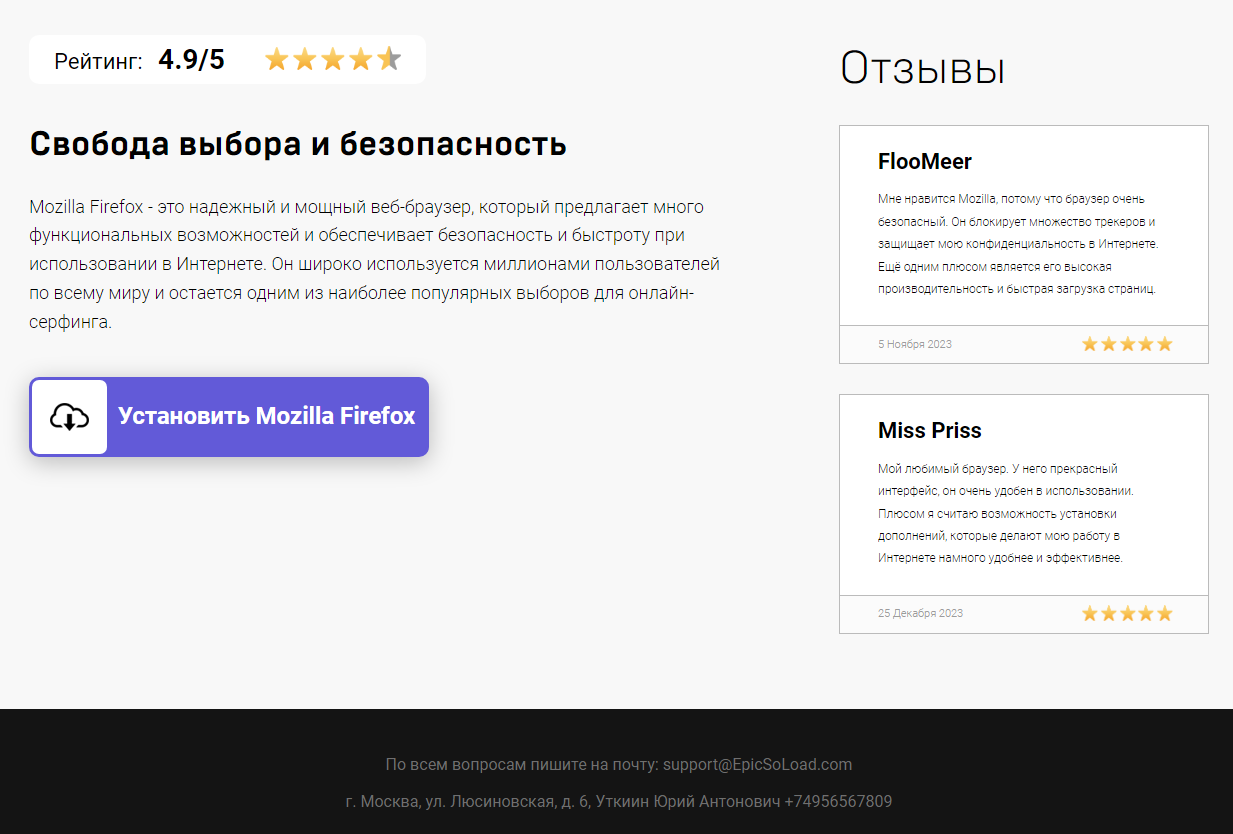
Task: Click the Mozilla Firefox description paragraph
Action: [375, 265]
